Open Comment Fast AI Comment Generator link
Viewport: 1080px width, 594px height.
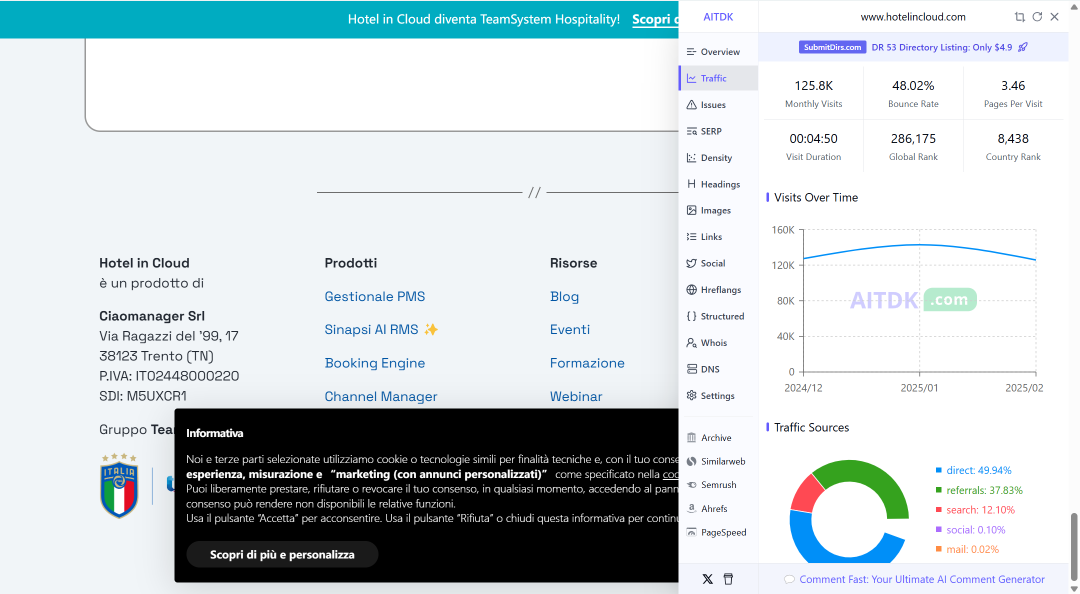(x=922, y=580)
